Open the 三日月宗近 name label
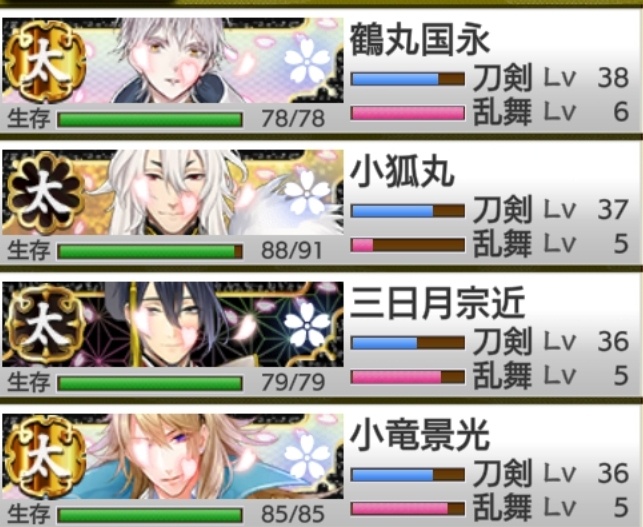This screenshot has height=527, width=643. coord(437,303)
